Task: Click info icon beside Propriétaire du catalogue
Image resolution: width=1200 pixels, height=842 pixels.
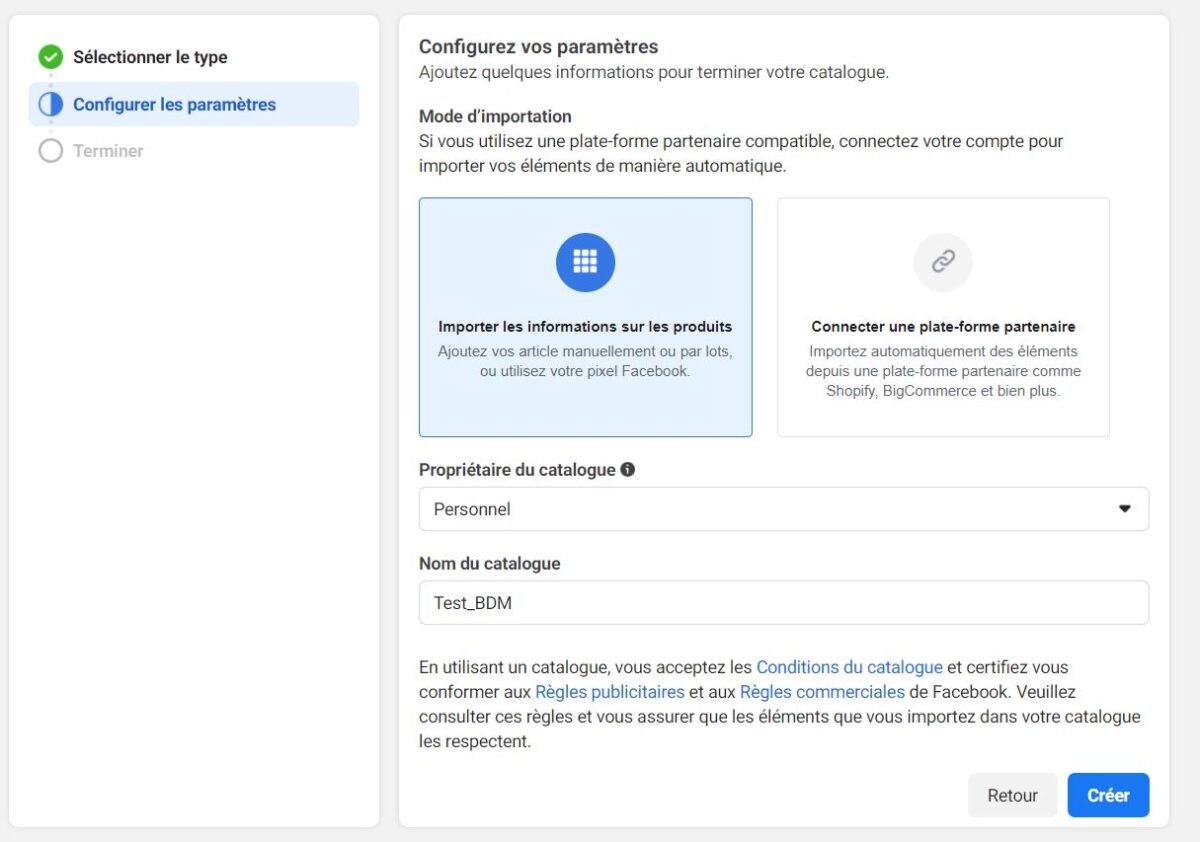Action: click(x=628, y=469)
